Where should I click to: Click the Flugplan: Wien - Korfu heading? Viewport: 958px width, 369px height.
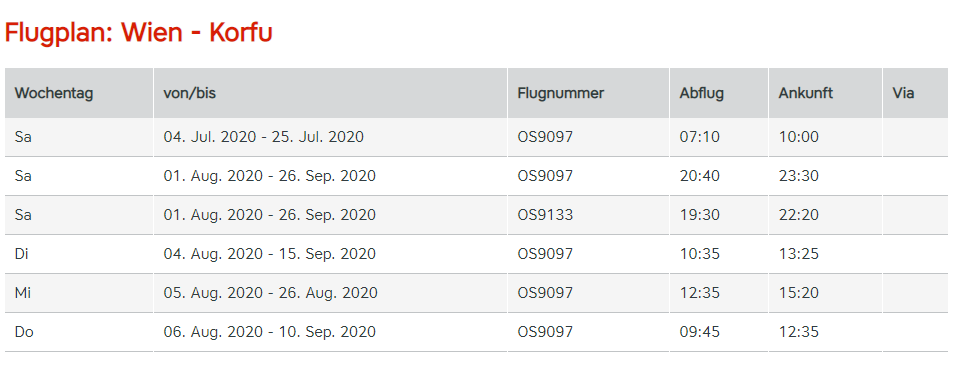point(139,33)
